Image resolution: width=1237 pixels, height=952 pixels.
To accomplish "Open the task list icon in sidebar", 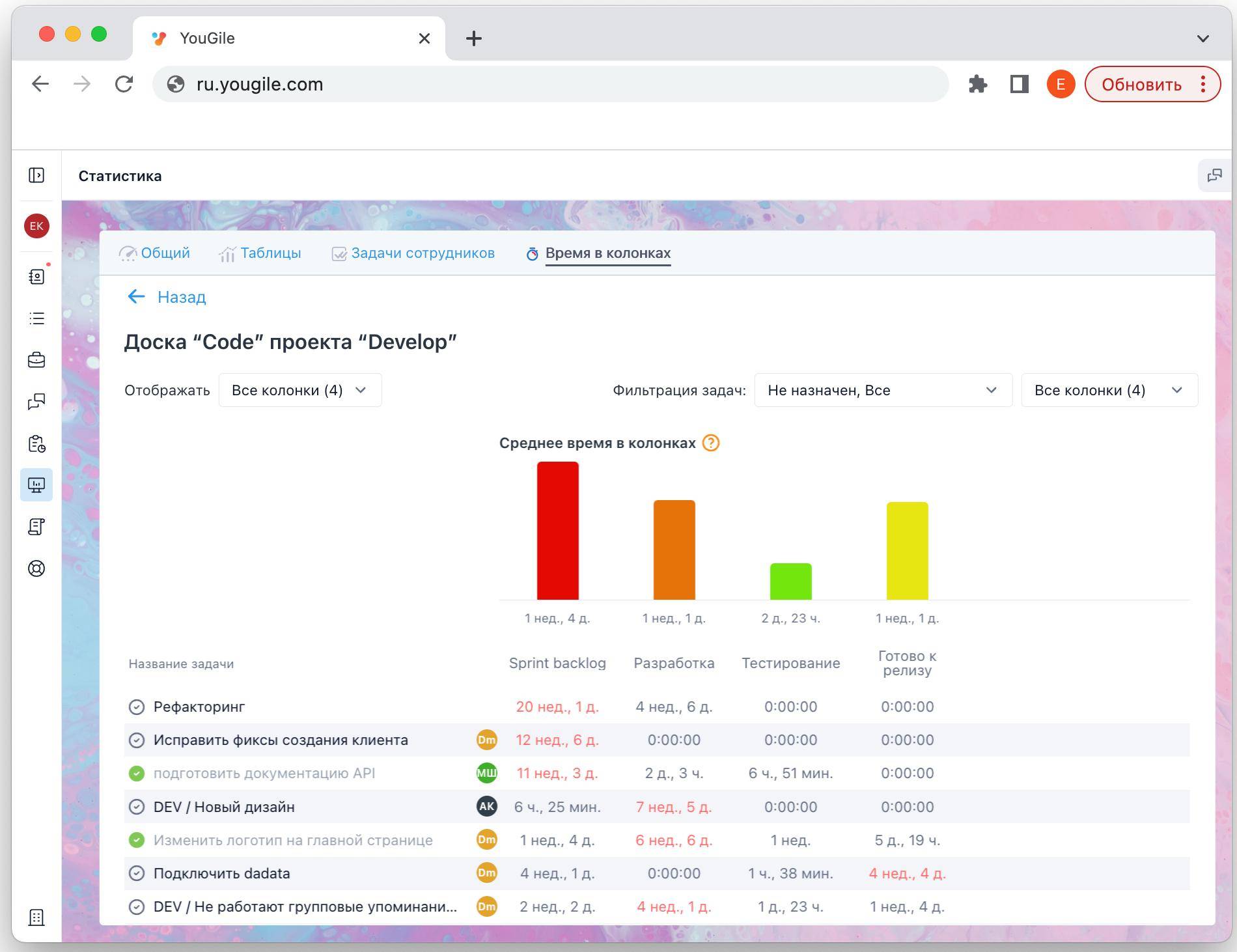I will point(36,318).
